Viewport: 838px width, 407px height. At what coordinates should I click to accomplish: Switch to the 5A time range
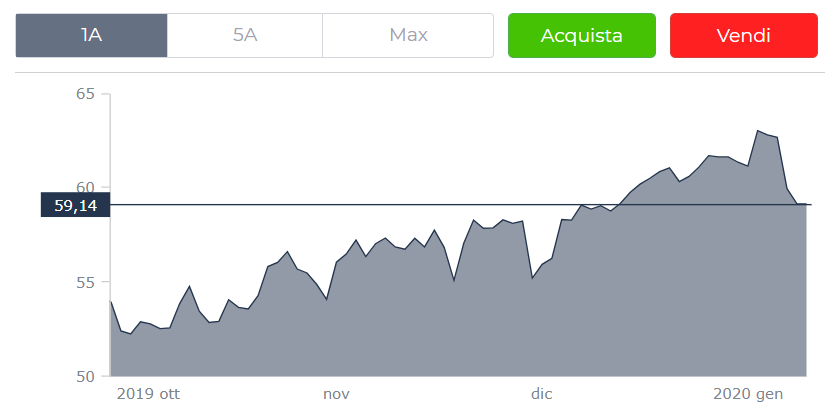(x=245, y=36)
